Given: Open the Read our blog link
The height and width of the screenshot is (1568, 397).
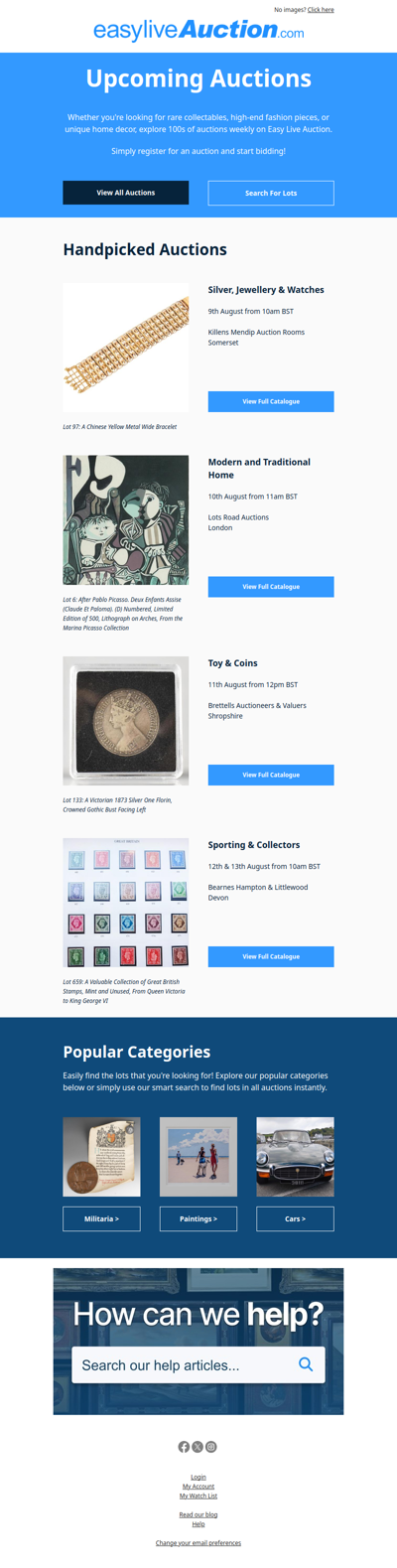Looking at the screenshot, I should coord(198,1514).
